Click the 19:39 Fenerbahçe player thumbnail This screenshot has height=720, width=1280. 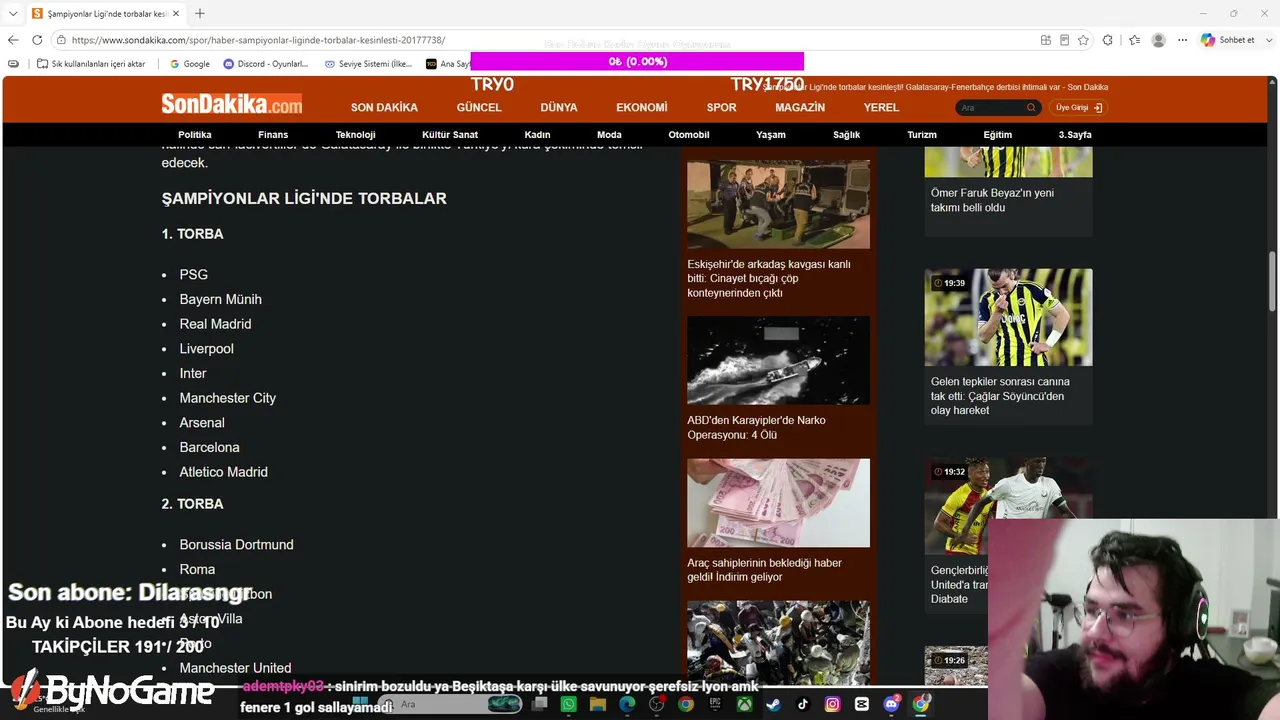[1008, 317]
